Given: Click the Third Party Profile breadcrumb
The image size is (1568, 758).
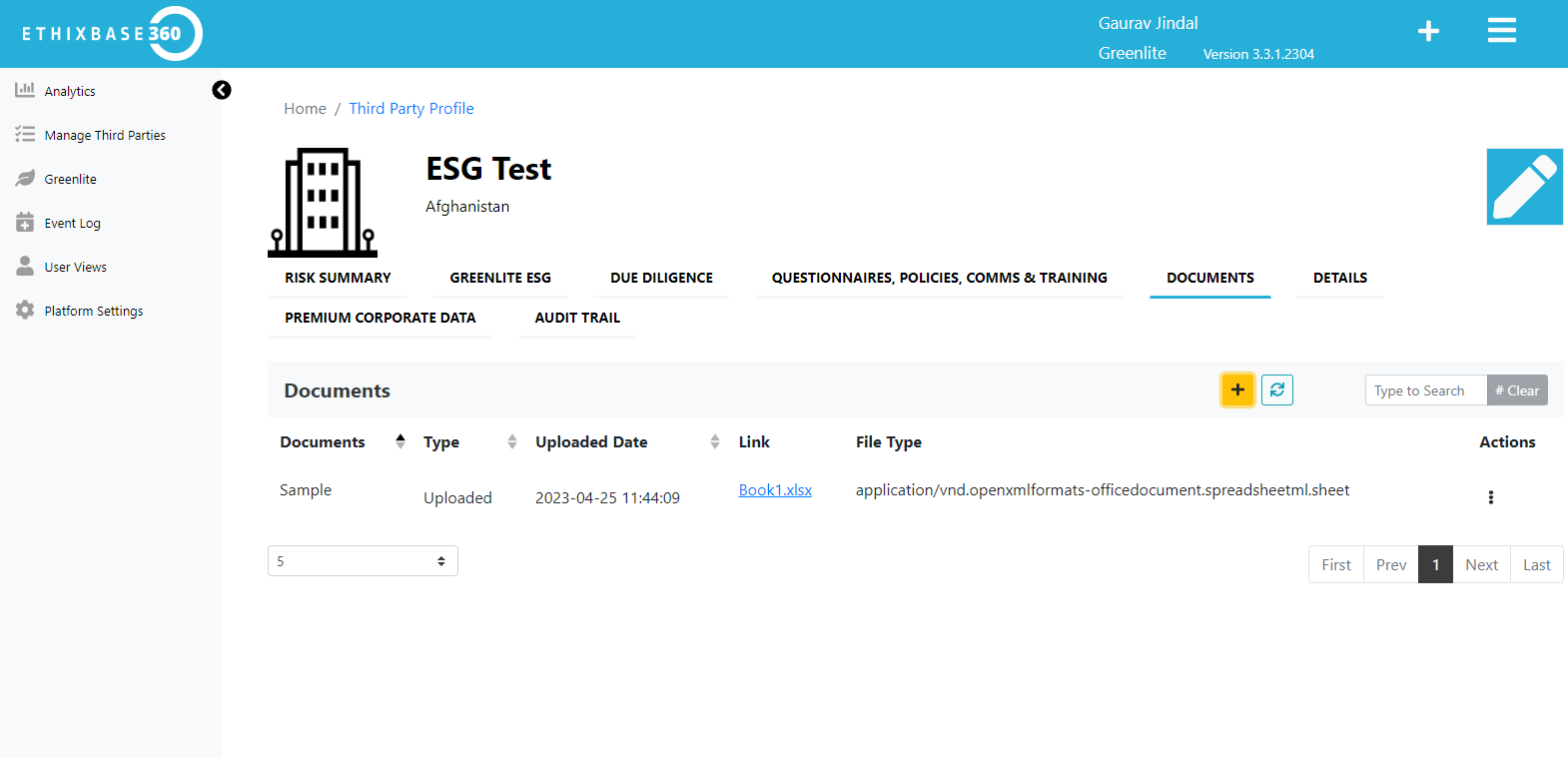Looking at the screenshot, I should [x=411, y=108].
